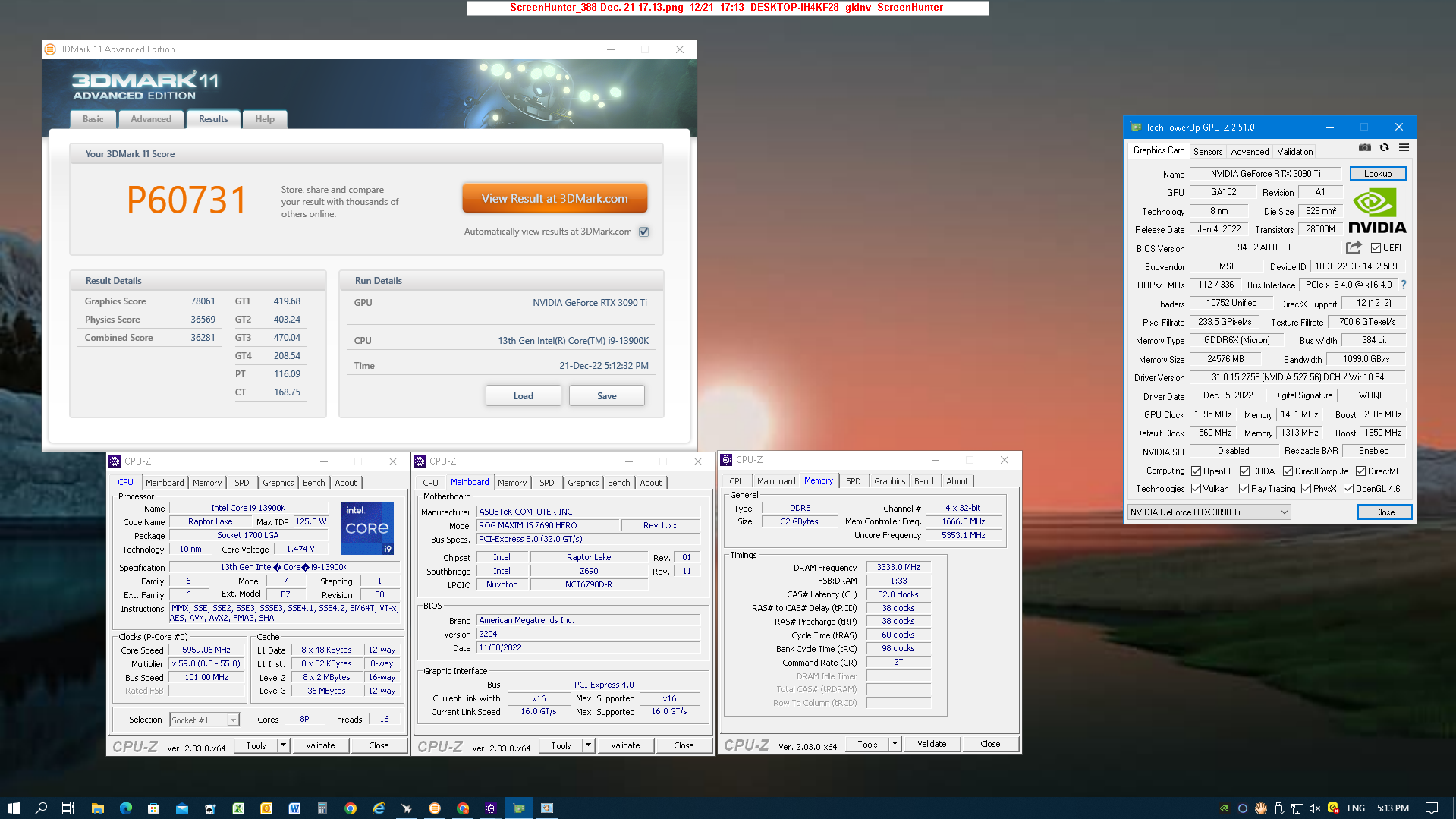Expand Tools arrow in CPU tab CPU-Z
Viewport: 1456px width, 819px height.
point(283,745)
